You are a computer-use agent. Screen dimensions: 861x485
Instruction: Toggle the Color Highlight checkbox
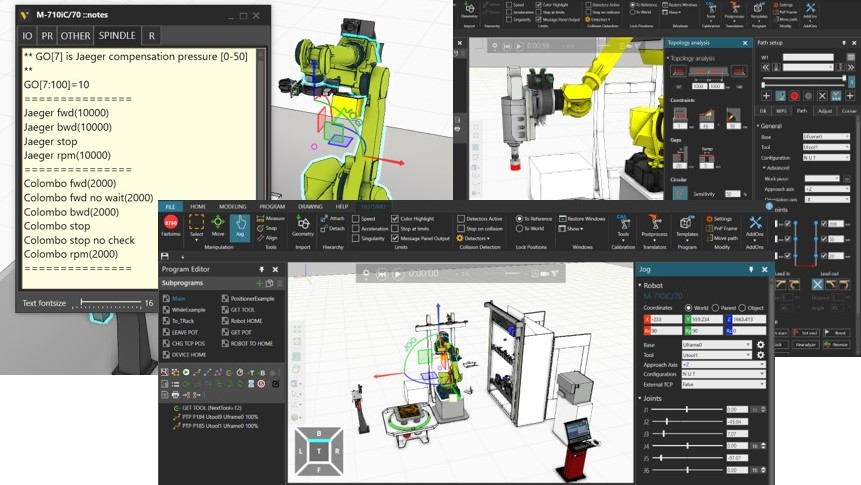[394, 218]
